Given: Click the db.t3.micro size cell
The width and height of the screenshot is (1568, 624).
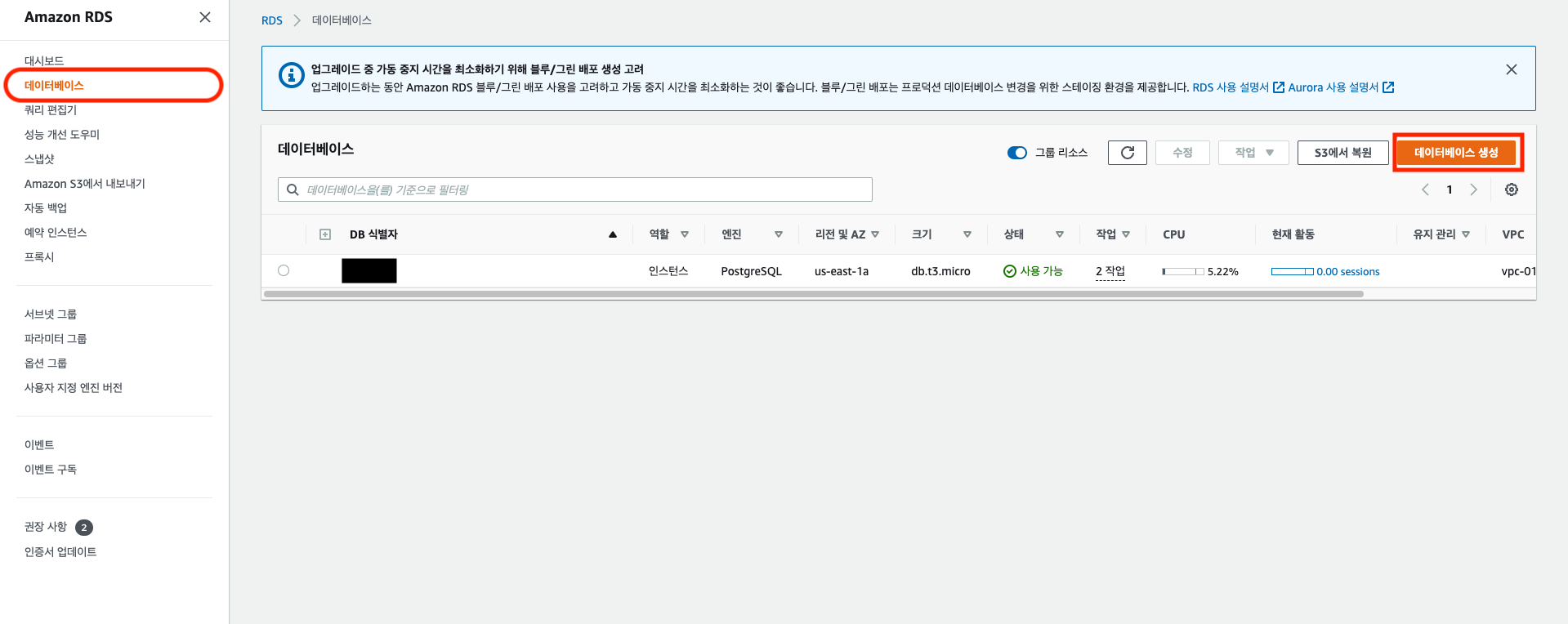Looking at the screenshot, I should click(940, 271).
